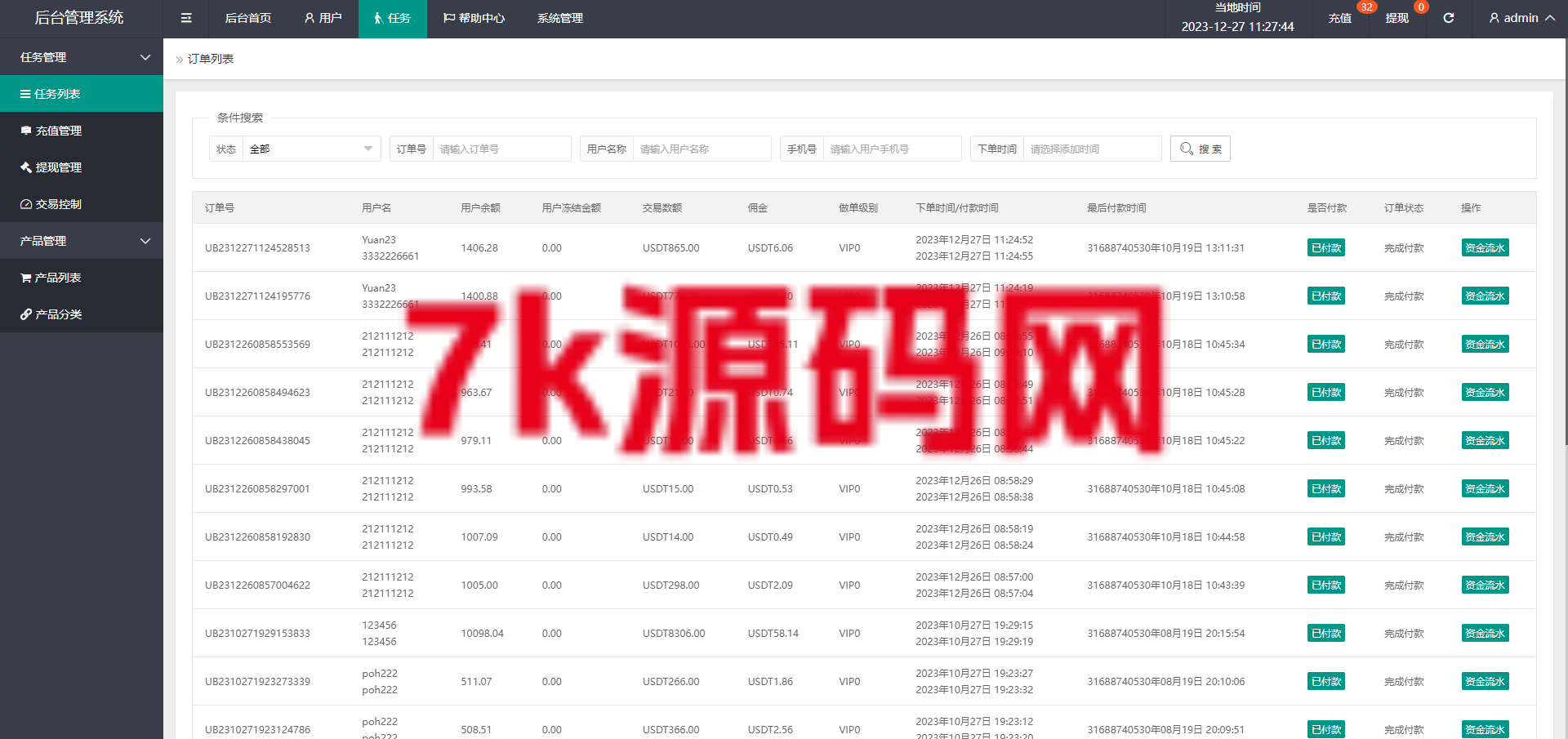
Task: Click the 佣金 column header
Action: pyautogui.click(x=758, y=207)
